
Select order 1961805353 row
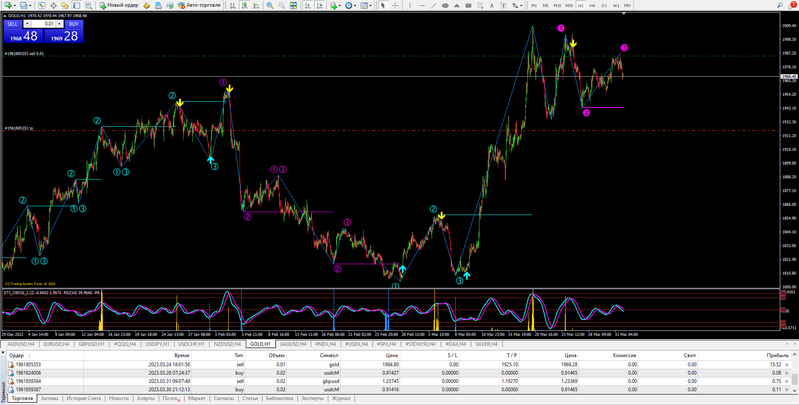[398, 365]
